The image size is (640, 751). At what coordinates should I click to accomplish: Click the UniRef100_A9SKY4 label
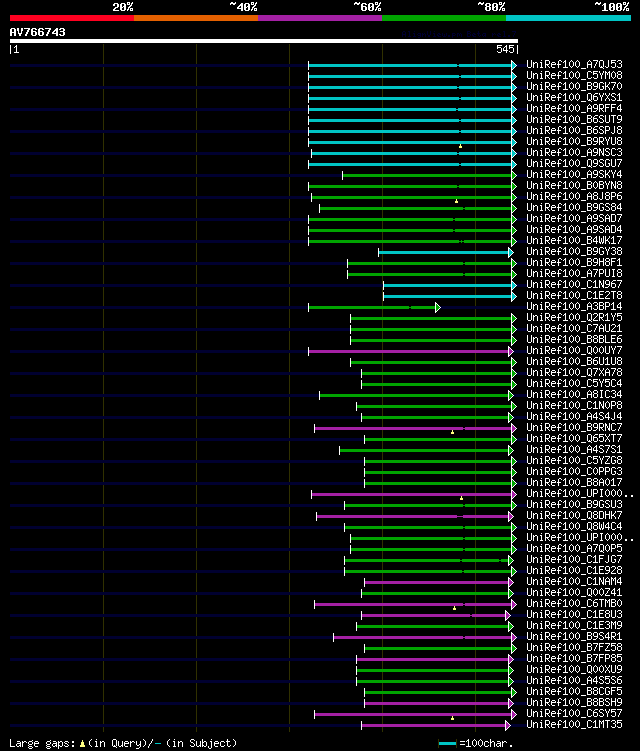pos(574,174)
